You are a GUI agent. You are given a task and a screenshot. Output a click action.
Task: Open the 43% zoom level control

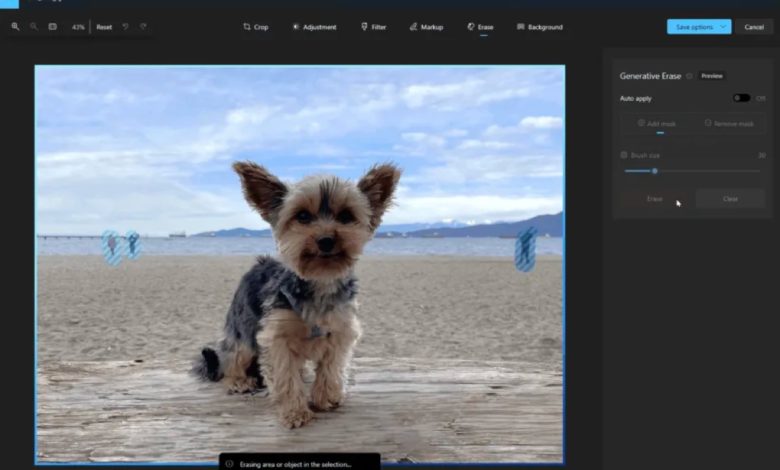click(x=78, y=27)
